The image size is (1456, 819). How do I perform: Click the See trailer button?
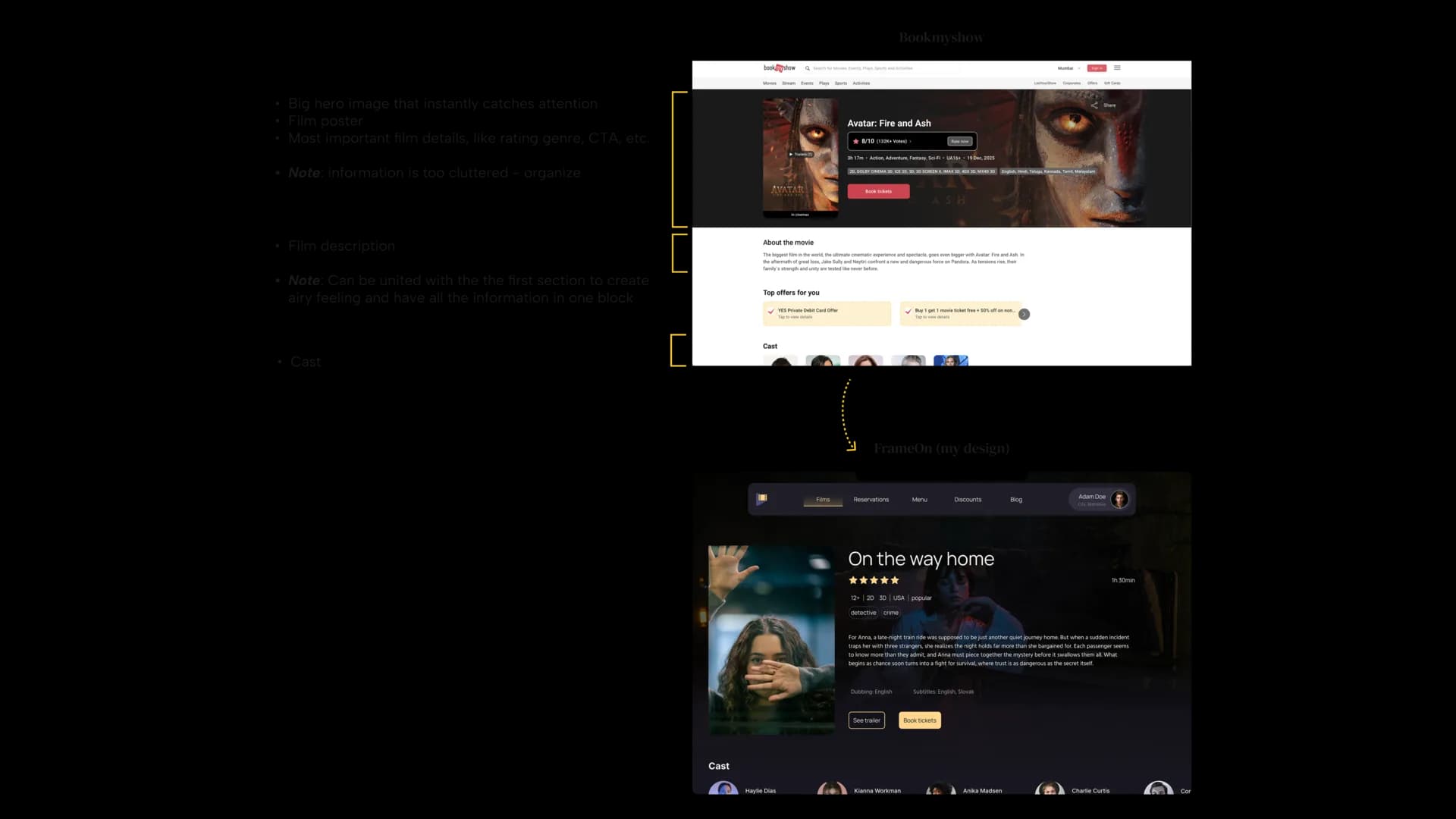866,720
